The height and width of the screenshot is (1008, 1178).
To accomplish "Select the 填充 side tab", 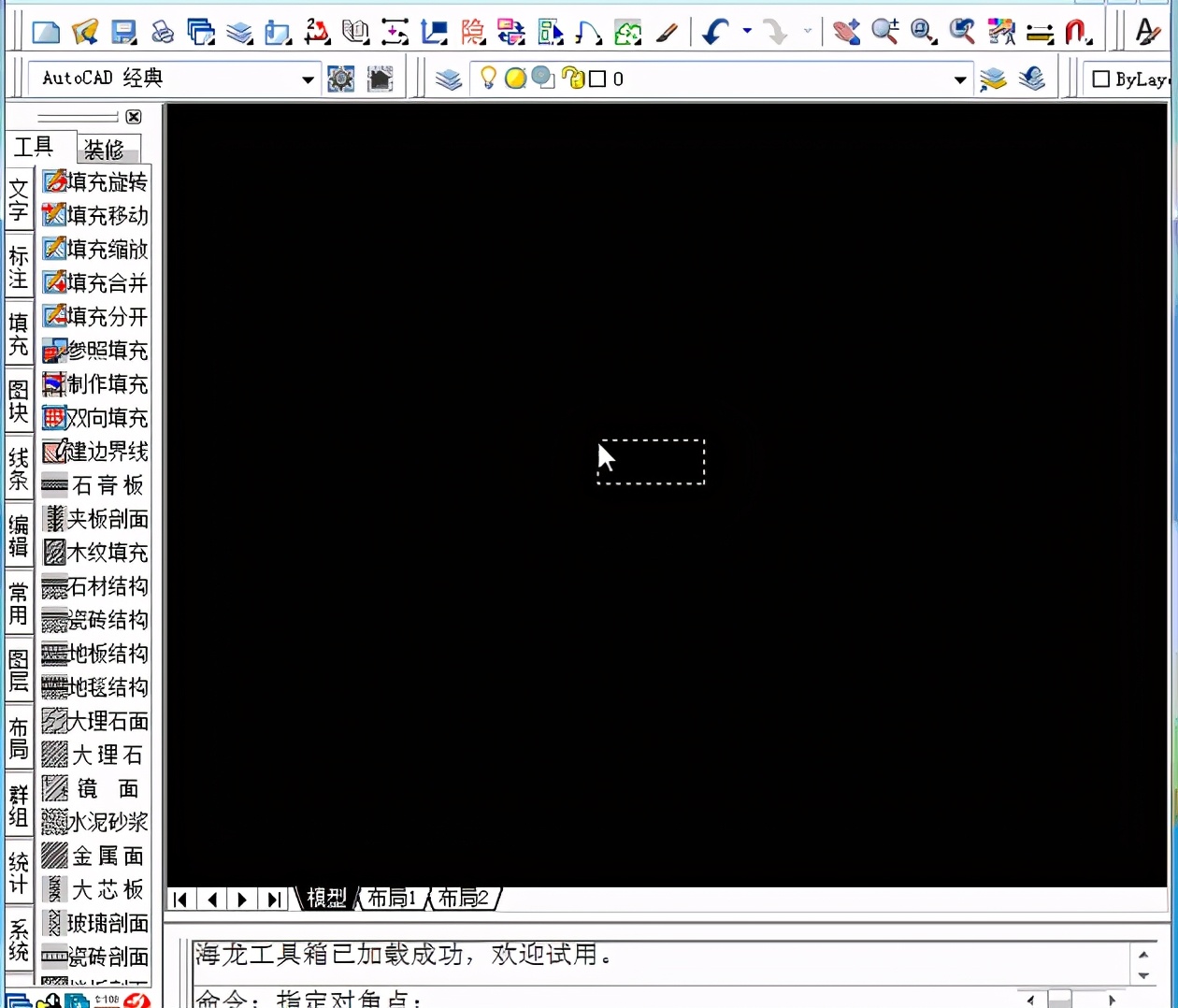I will point(19,334).
